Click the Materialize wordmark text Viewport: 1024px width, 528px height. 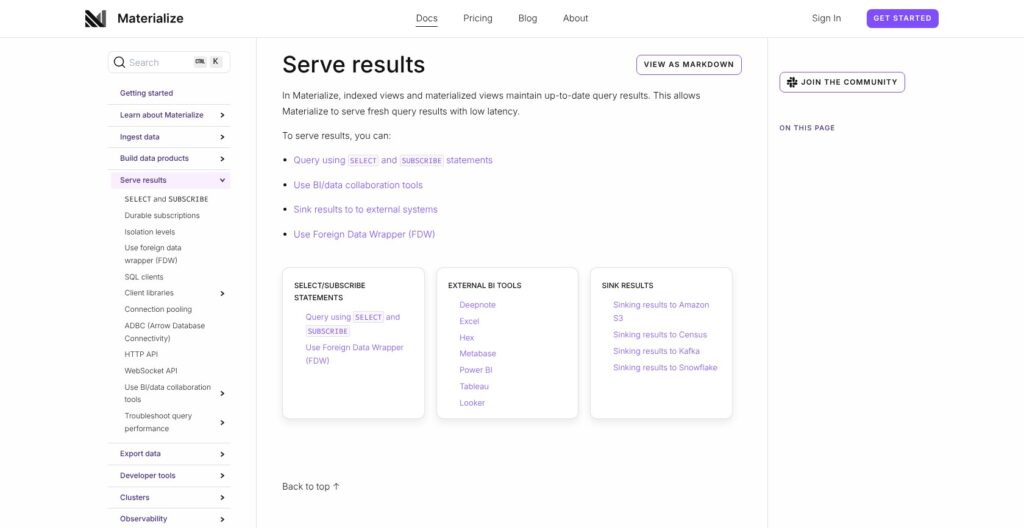pyautogui.click(x=150, y=18)
